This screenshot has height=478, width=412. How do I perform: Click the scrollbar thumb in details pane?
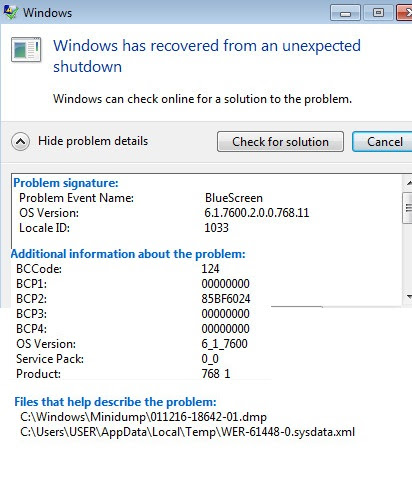click(408, 208)
